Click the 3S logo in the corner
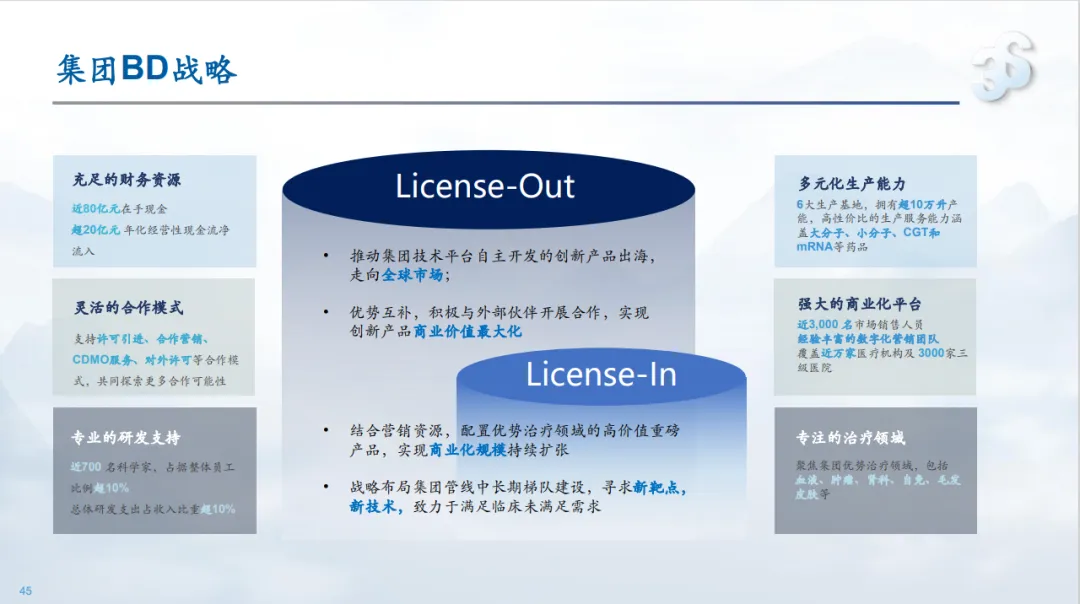 coord(1002,68)
